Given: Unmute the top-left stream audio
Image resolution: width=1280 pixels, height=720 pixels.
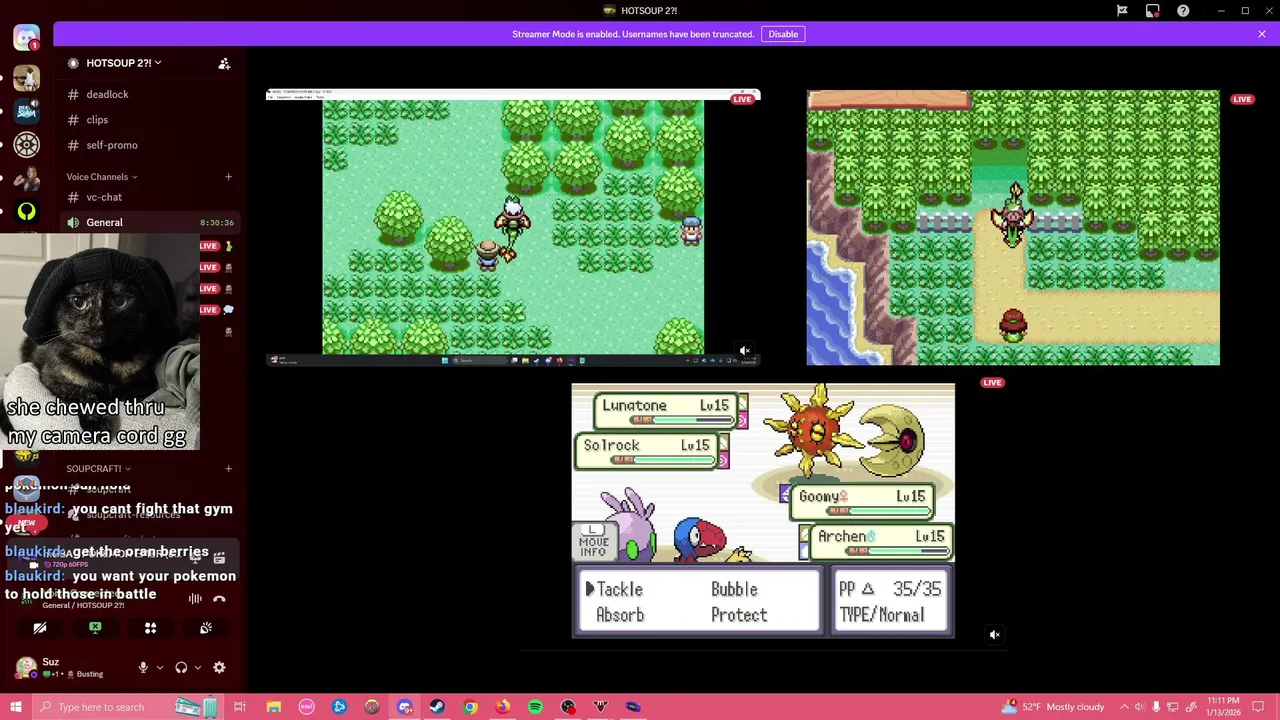Looking at the screenshot, I should click(744, 351).
